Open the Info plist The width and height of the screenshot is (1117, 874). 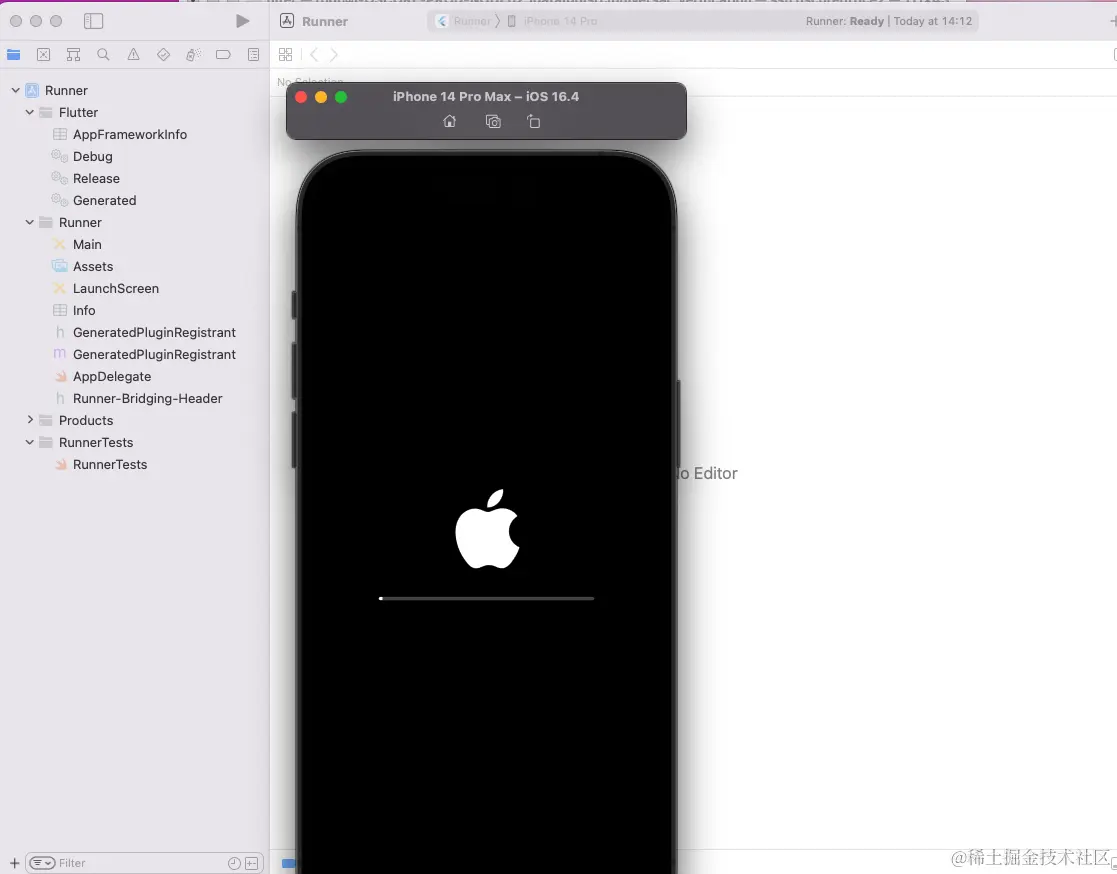click(x=83, y=311)
